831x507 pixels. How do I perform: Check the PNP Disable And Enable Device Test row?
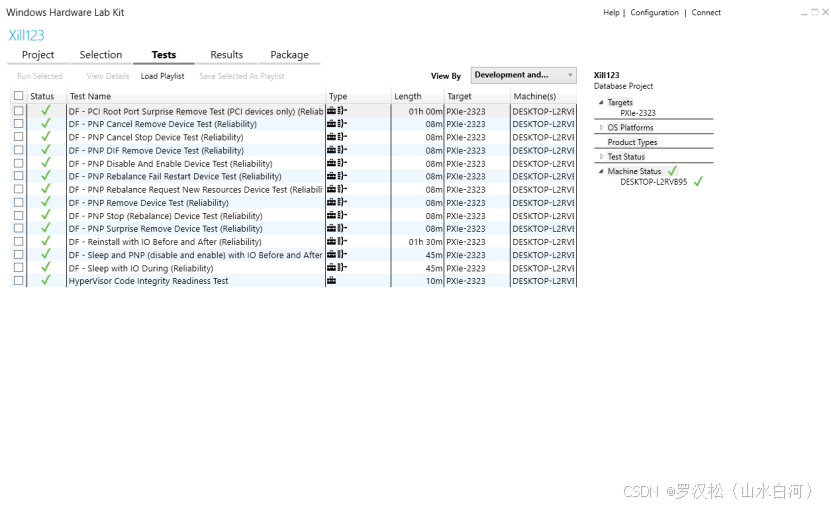tap(19, 163)
